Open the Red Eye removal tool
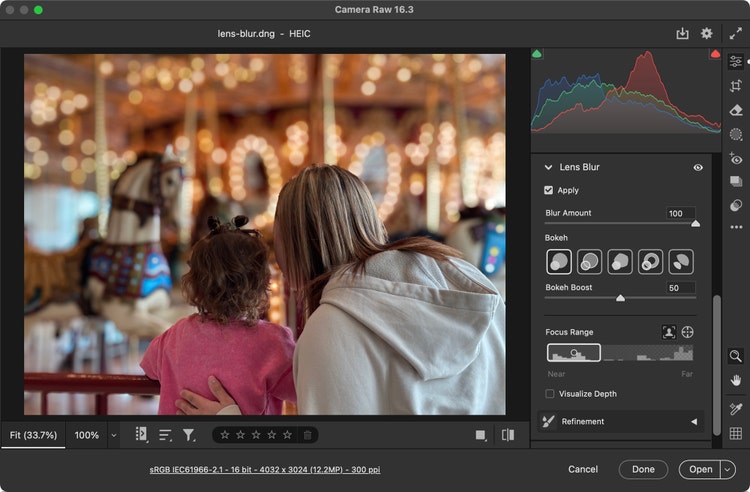 pos(736,158)
